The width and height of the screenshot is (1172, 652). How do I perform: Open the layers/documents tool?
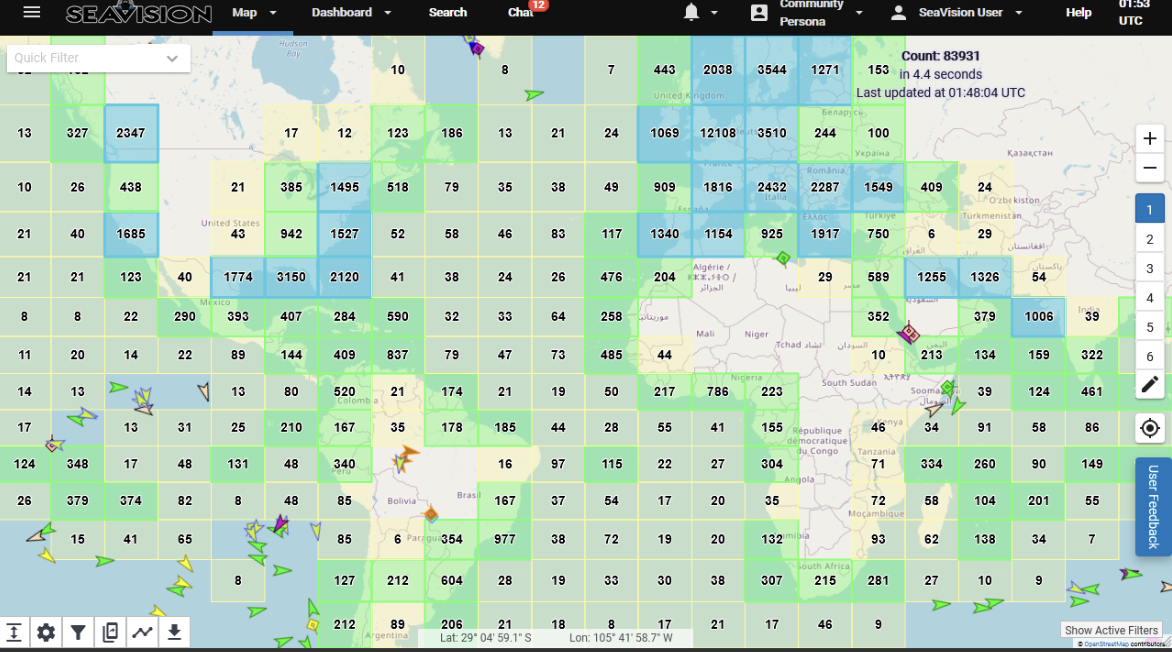tap(110, 633)
